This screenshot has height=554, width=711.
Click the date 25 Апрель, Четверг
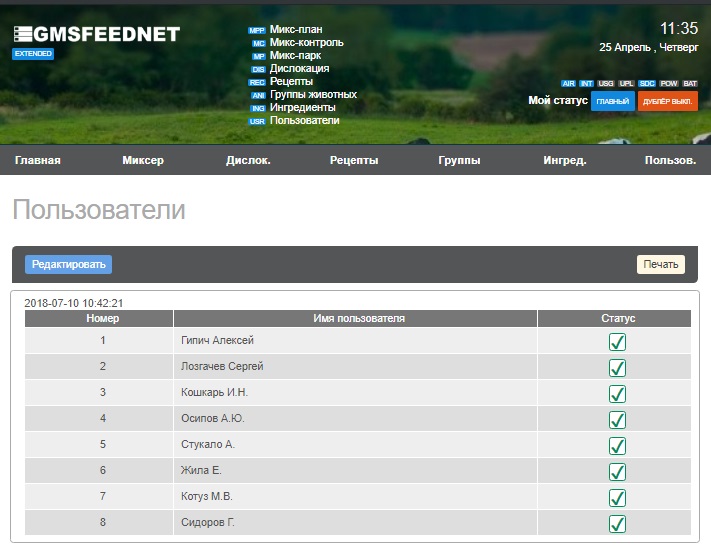coord(649,47)
